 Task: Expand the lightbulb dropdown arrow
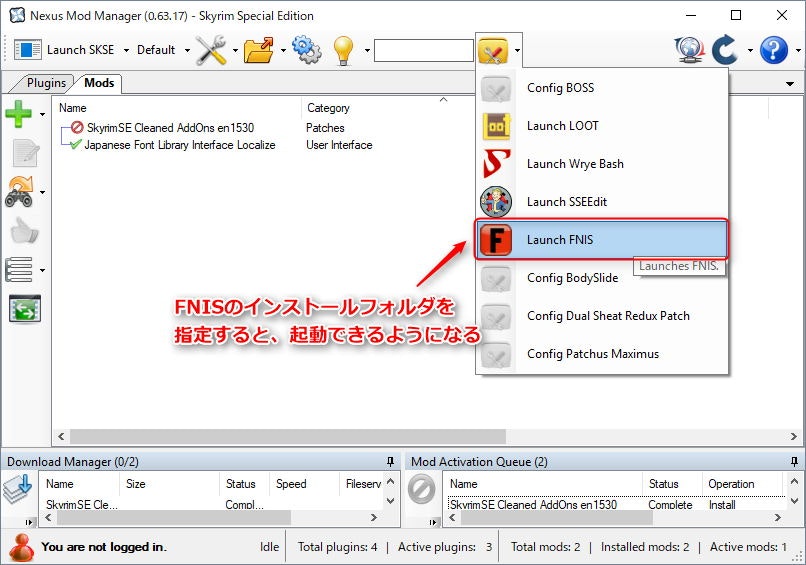(x=367, y=50)
